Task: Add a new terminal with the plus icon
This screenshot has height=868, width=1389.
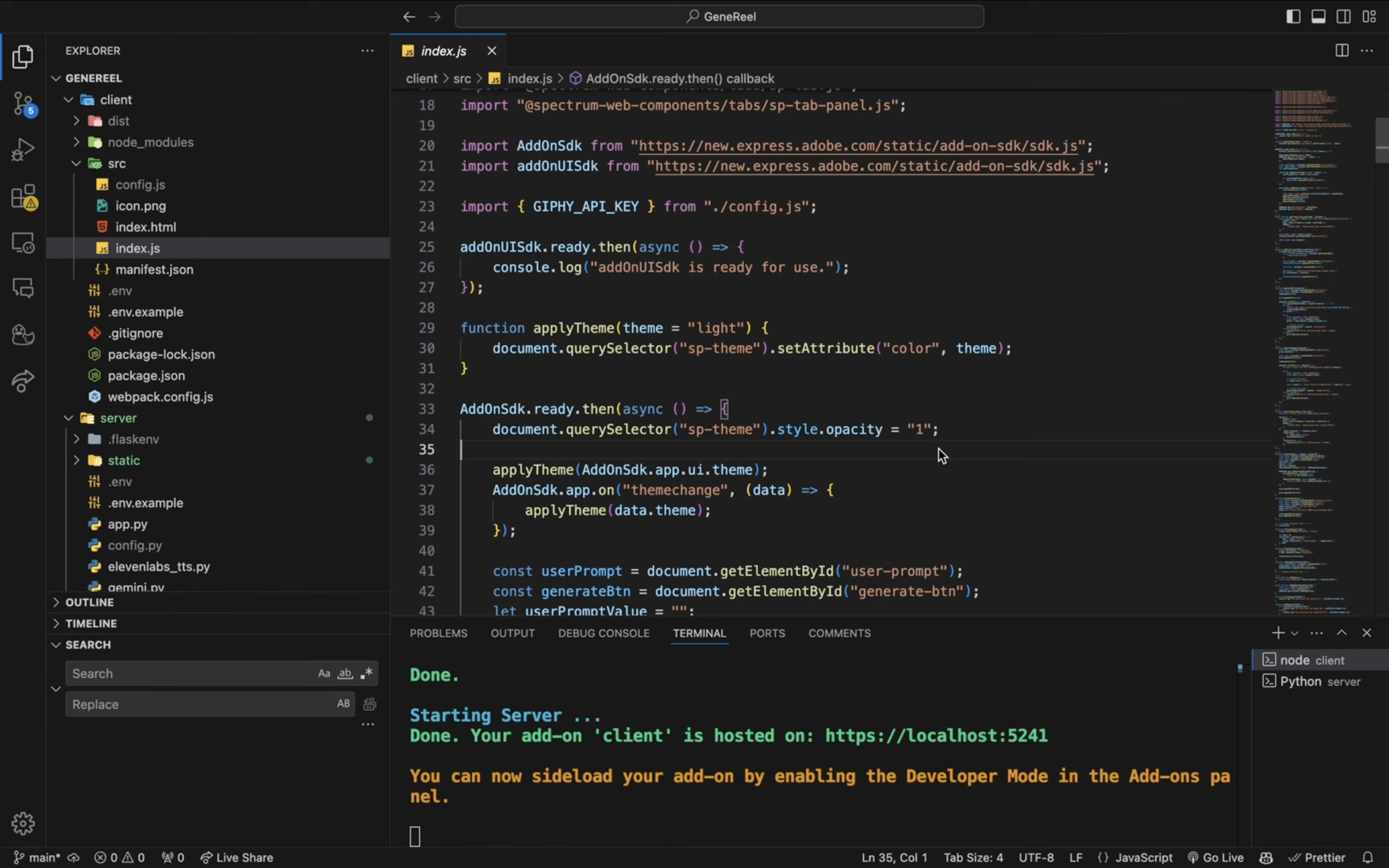Action: tap(1278, 633)
